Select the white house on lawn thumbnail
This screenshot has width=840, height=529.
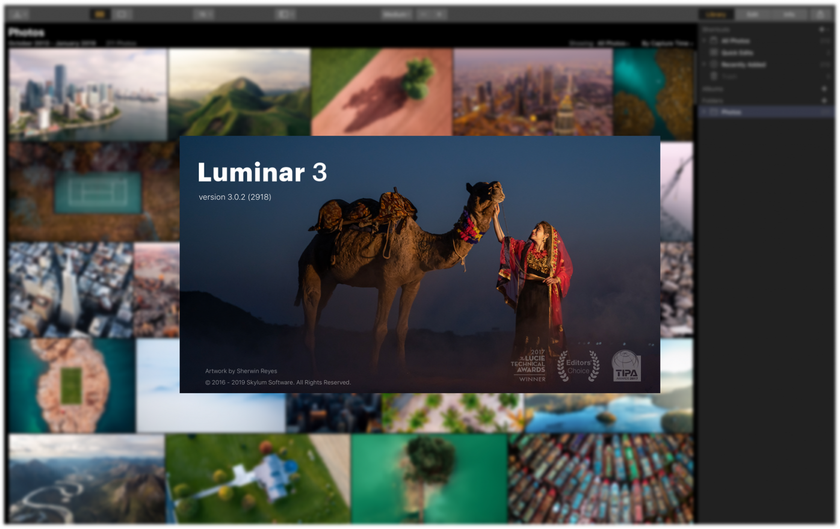tap(258, 479)
